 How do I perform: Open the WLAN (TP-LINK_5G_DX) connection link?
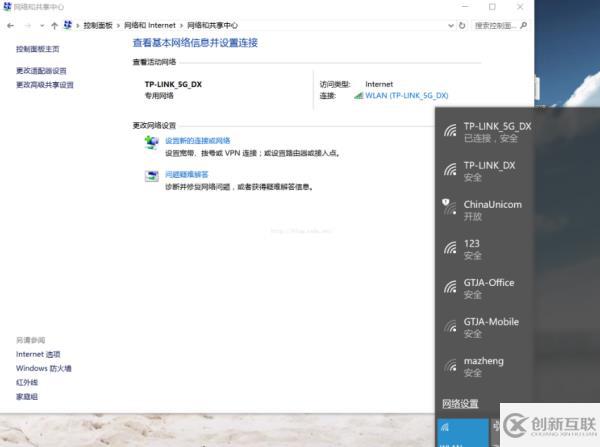pyautogui.click(x=406, y=95)
